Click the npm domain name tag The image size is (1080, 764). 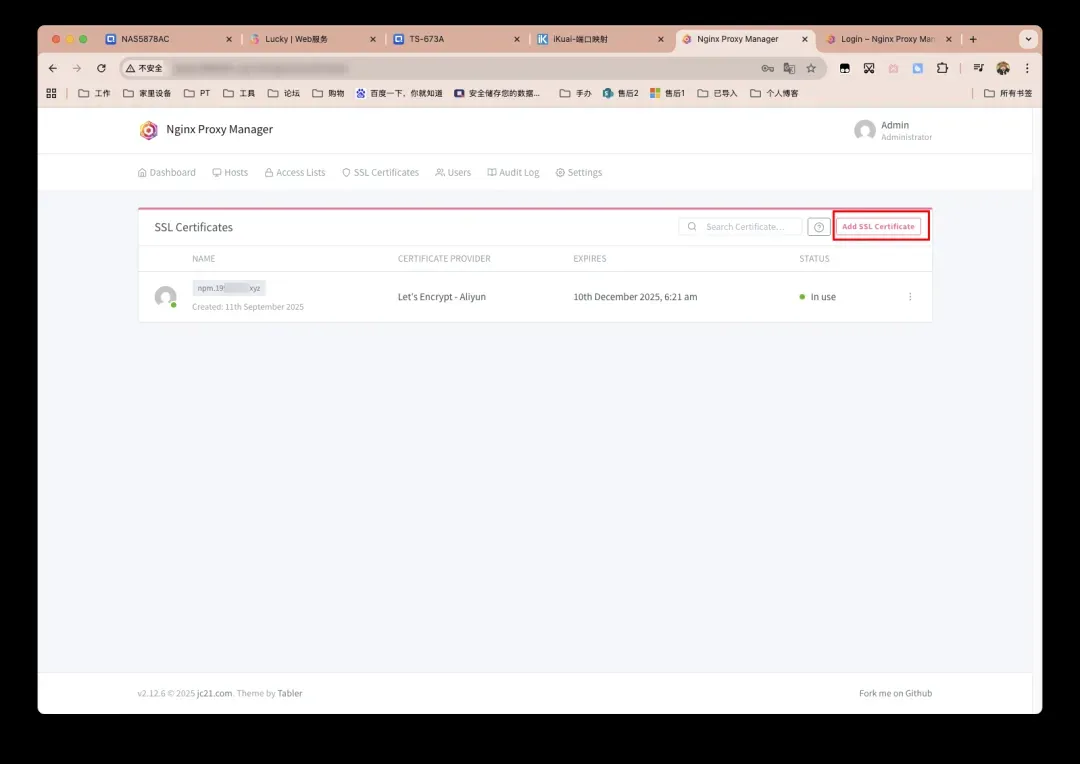pos(229,288)
